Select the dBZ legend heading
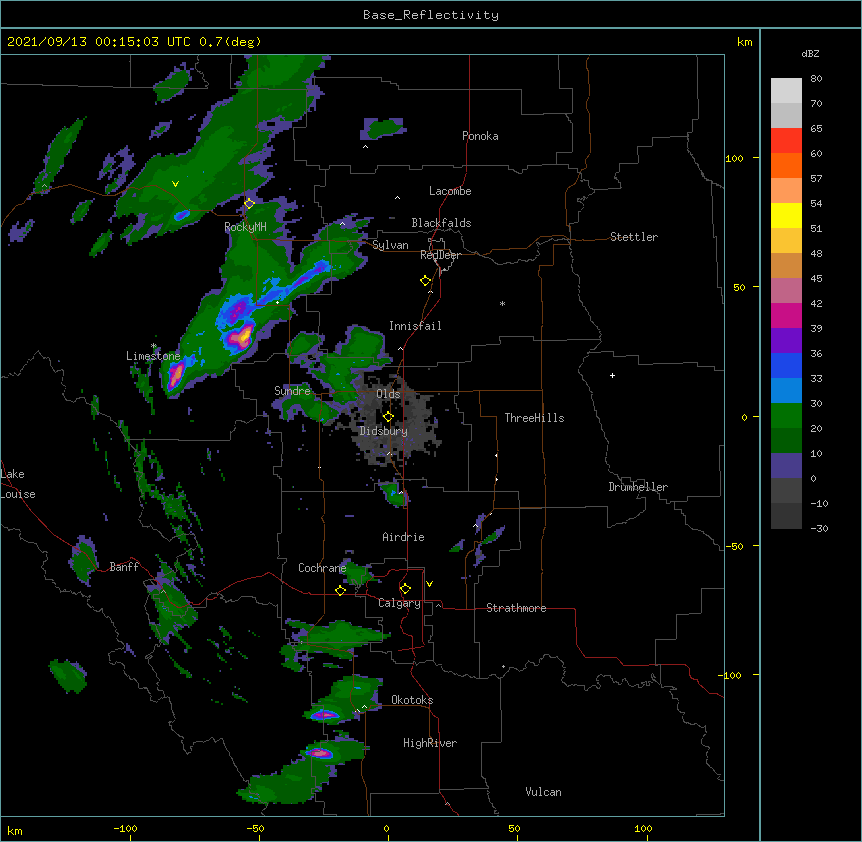 click(810, 54)
